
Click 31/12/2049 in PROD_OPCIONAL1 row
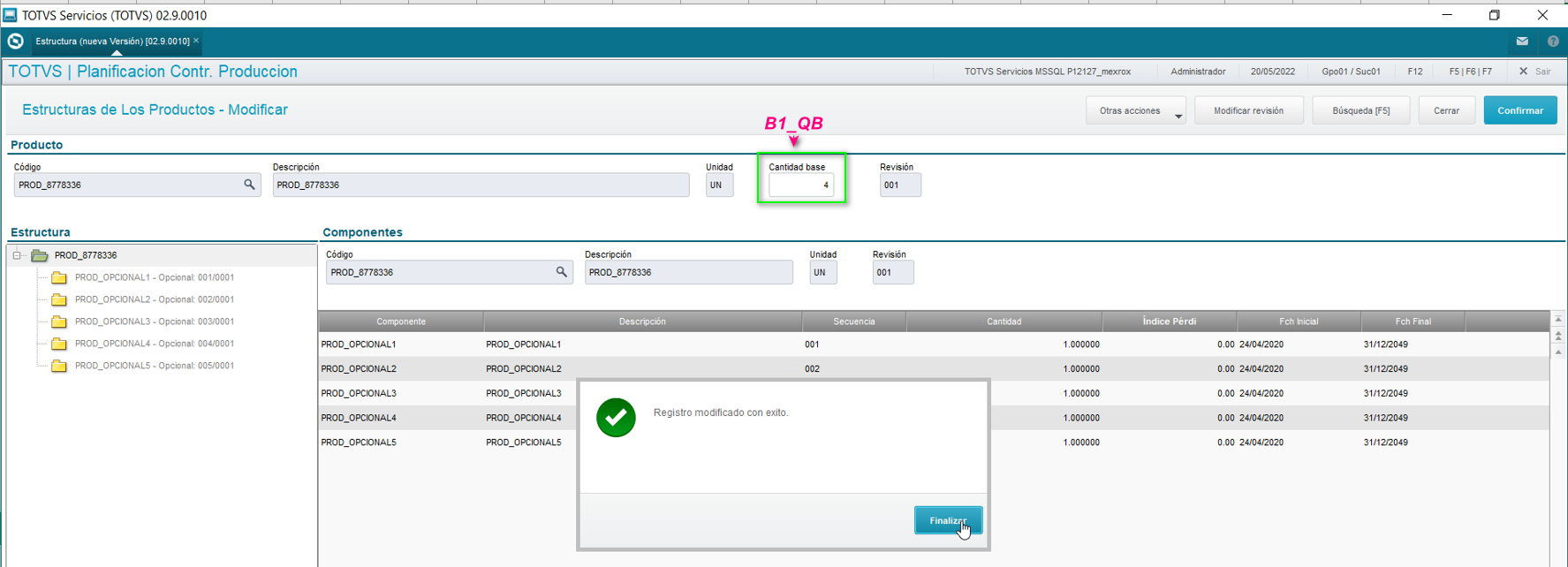tap(1385, 344)
